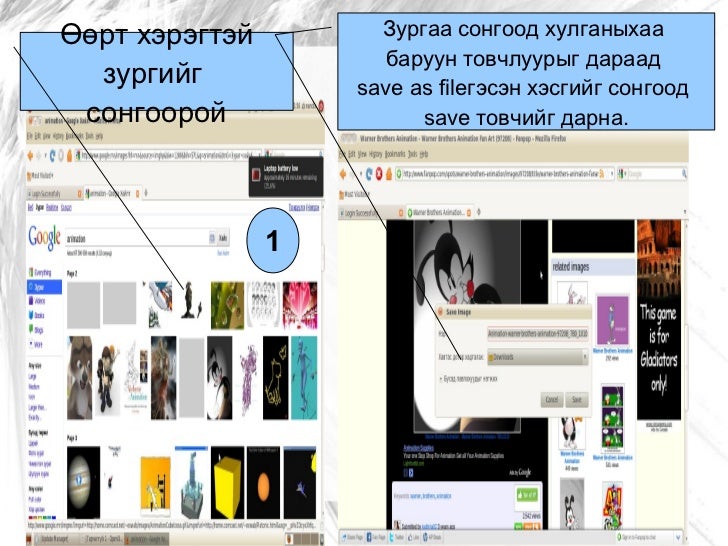The image size is (728, 546).
Task: Click the raccoon character image thumbnail
Action: [x=79, y=378]
